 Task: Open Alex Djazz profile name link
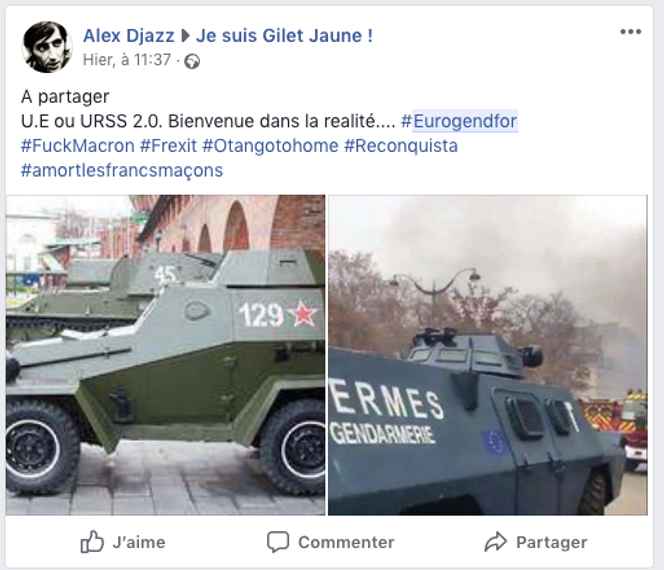[128, 36]
